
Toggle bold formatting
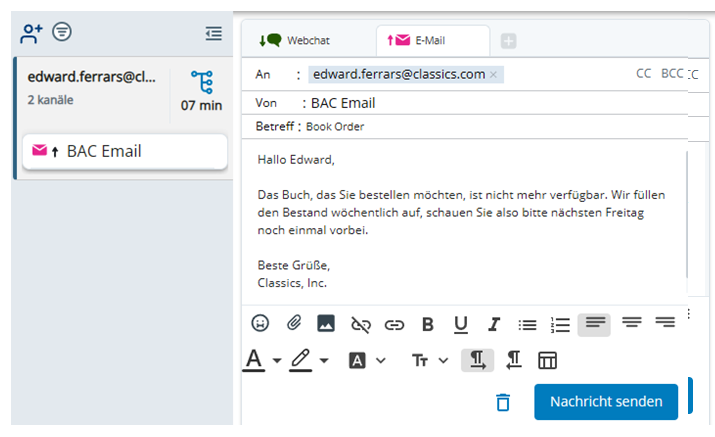pyautogui.click(x=428, y=324)
